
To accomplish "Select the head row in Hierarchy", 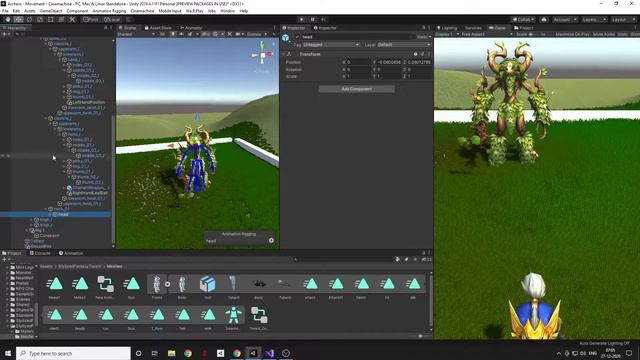I will pos(56,214).
